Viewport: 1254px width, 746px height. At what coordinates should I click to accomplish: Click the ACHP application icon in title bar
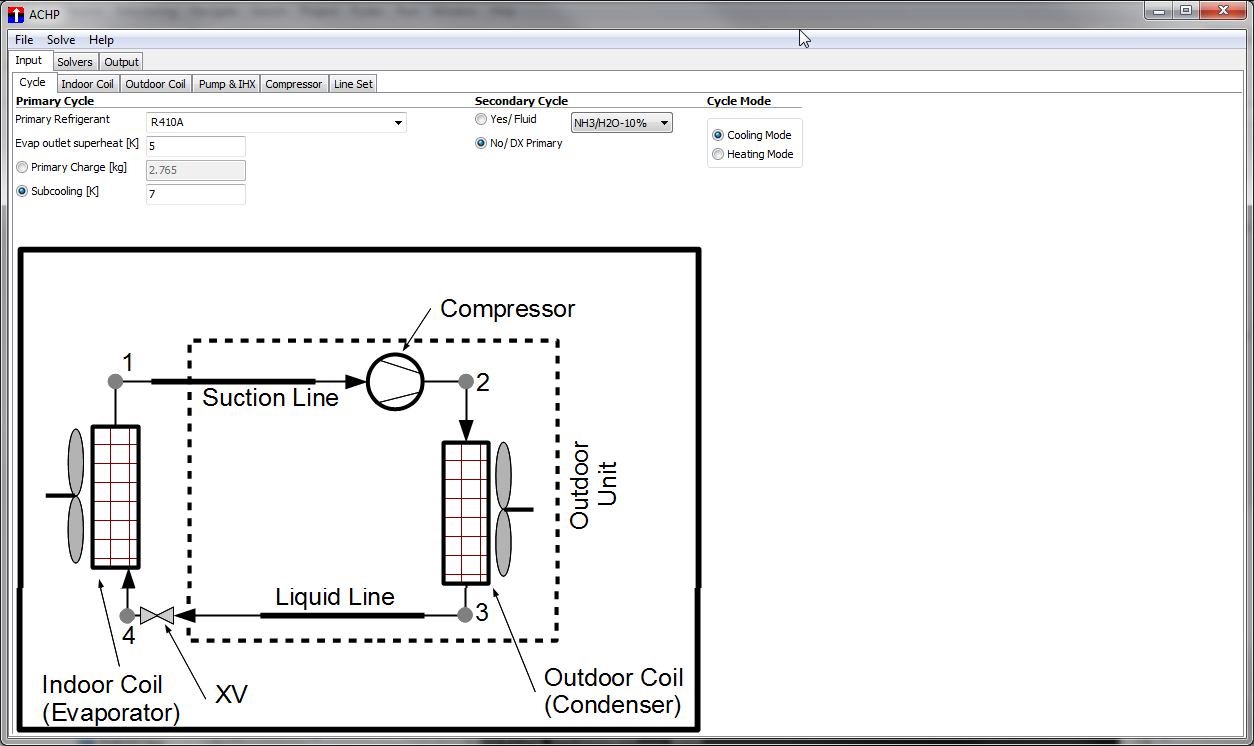point(15,14)
